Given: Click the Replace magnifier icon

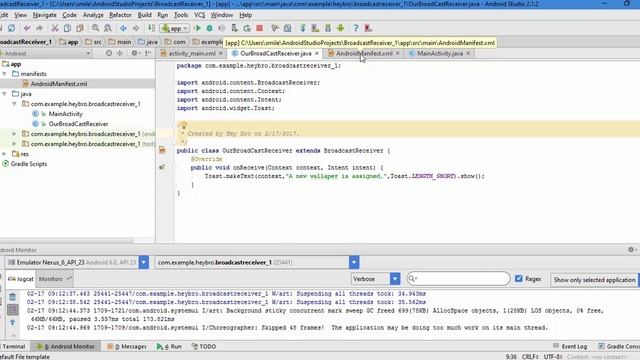Looking at the screenshot, I should [x=108, y=28].
